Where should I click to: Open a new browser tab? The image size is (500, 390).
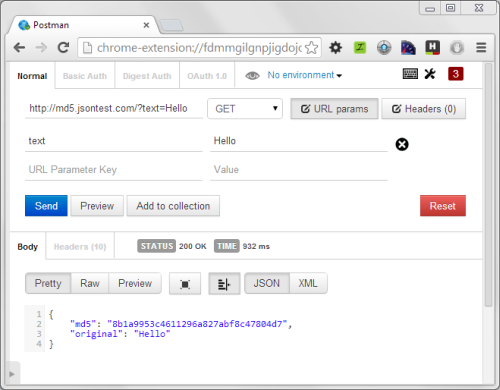point(171,25)
